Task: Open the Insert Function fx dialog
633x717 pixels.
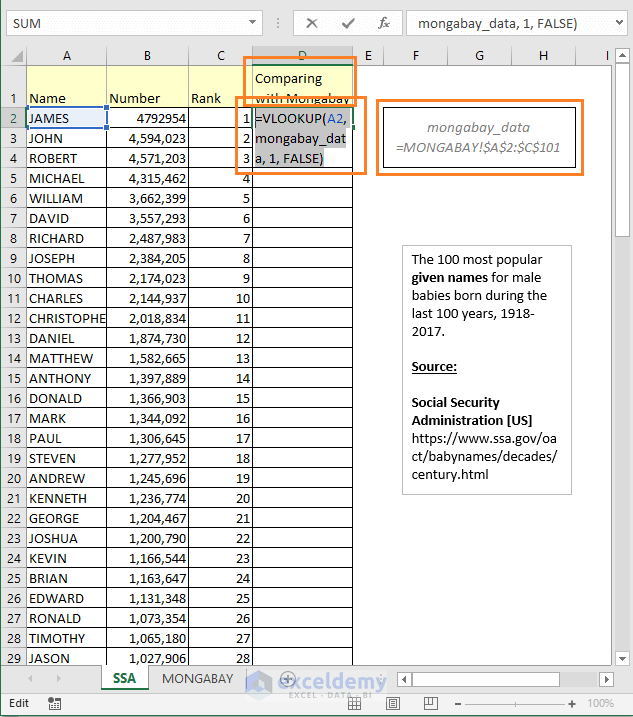Action: coord(384,23)
